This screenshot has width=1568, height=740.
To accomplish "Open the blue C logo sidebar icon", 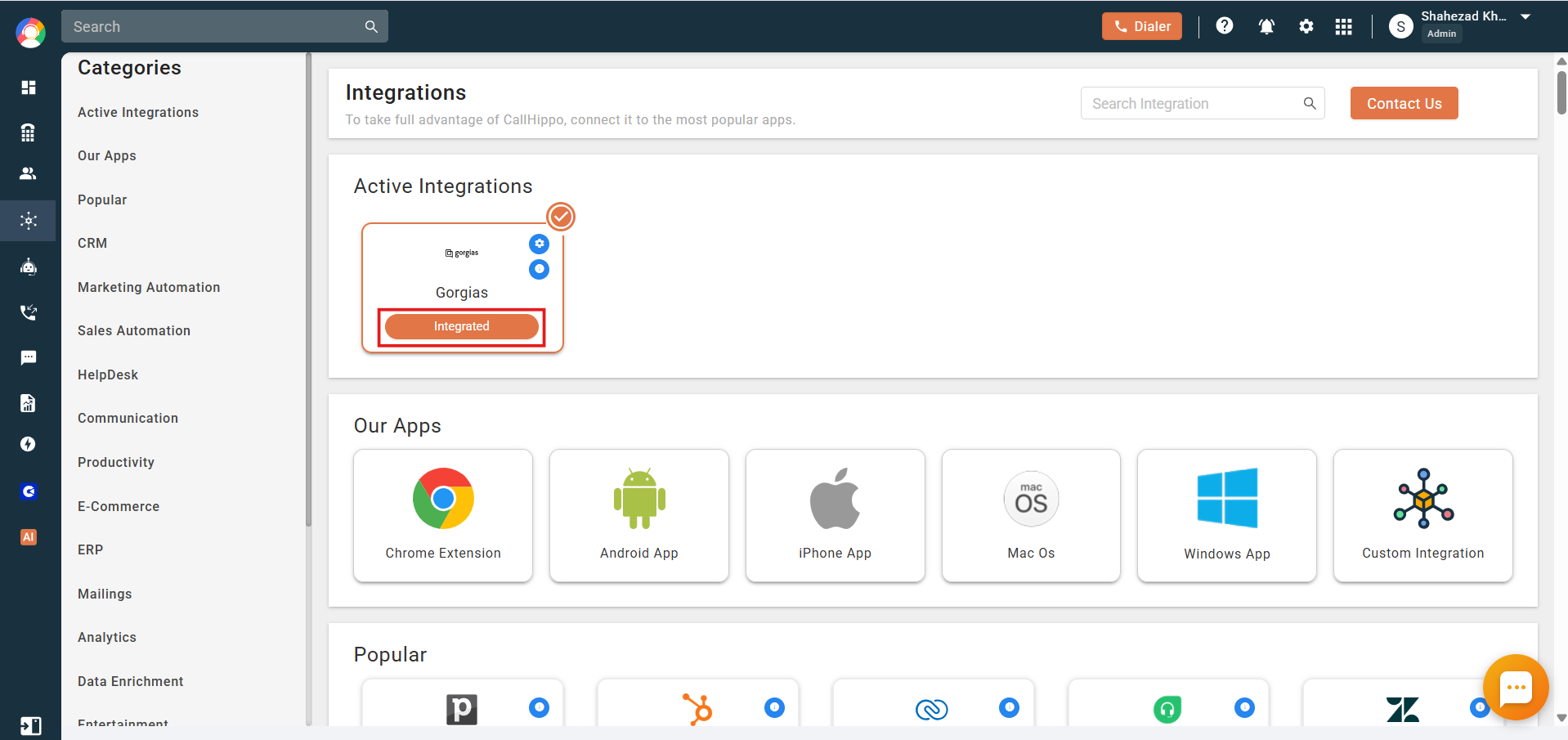I will pyautogui.click(x=29, y=491).
